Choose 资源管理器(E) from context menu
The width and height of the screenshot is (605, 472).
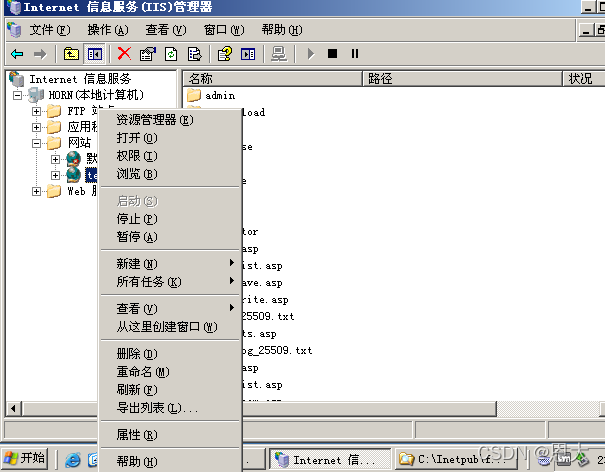pyautogui.click(x=170, y=120)
